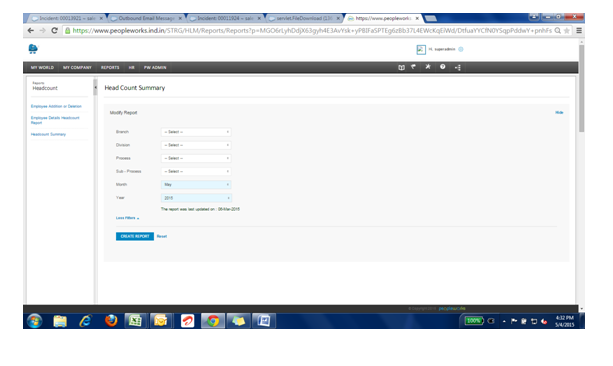Click the page vertical scrollbar

tap(581, 88)
